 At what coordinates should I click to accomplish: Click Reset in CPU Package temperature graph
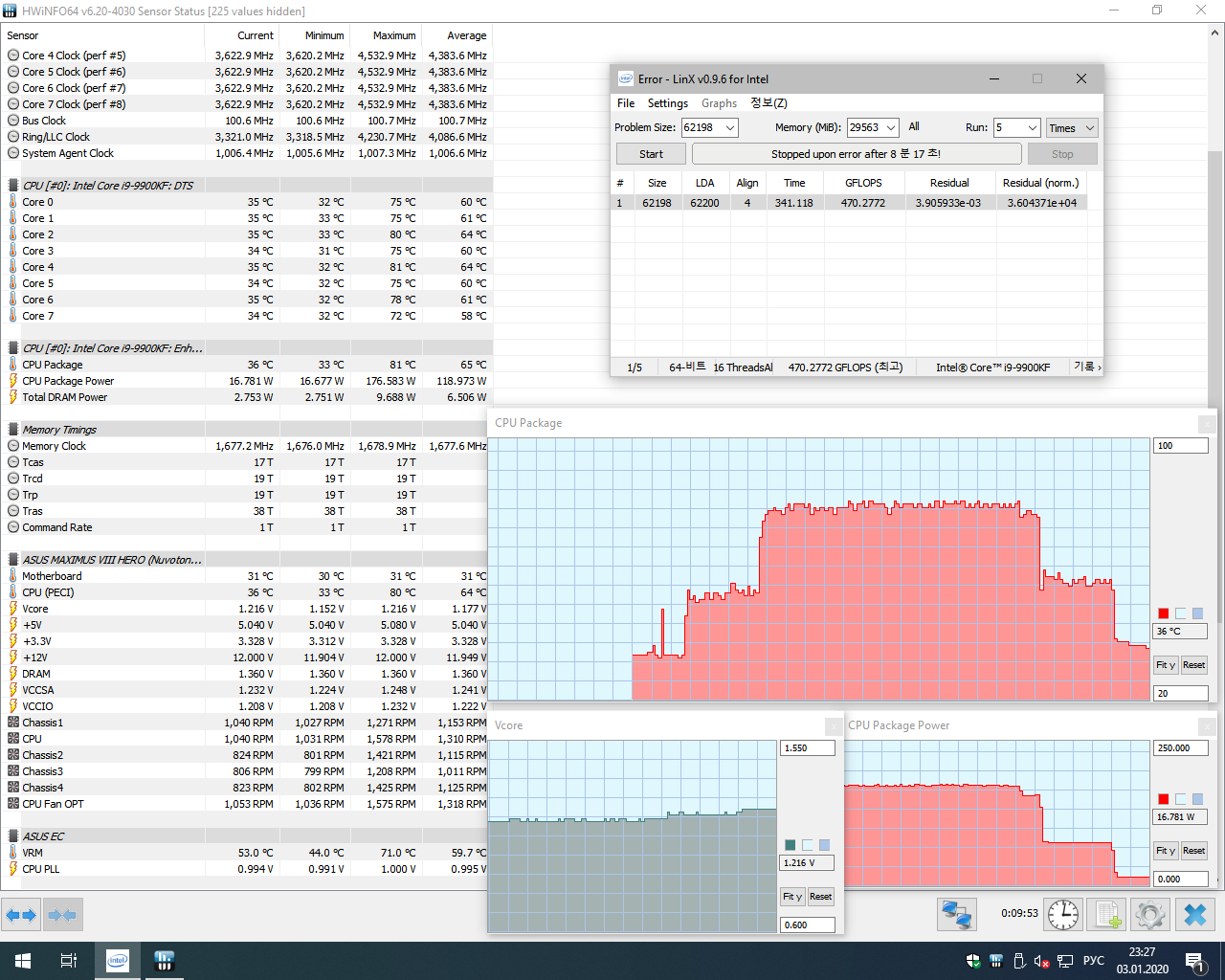tap(1193, 665)
